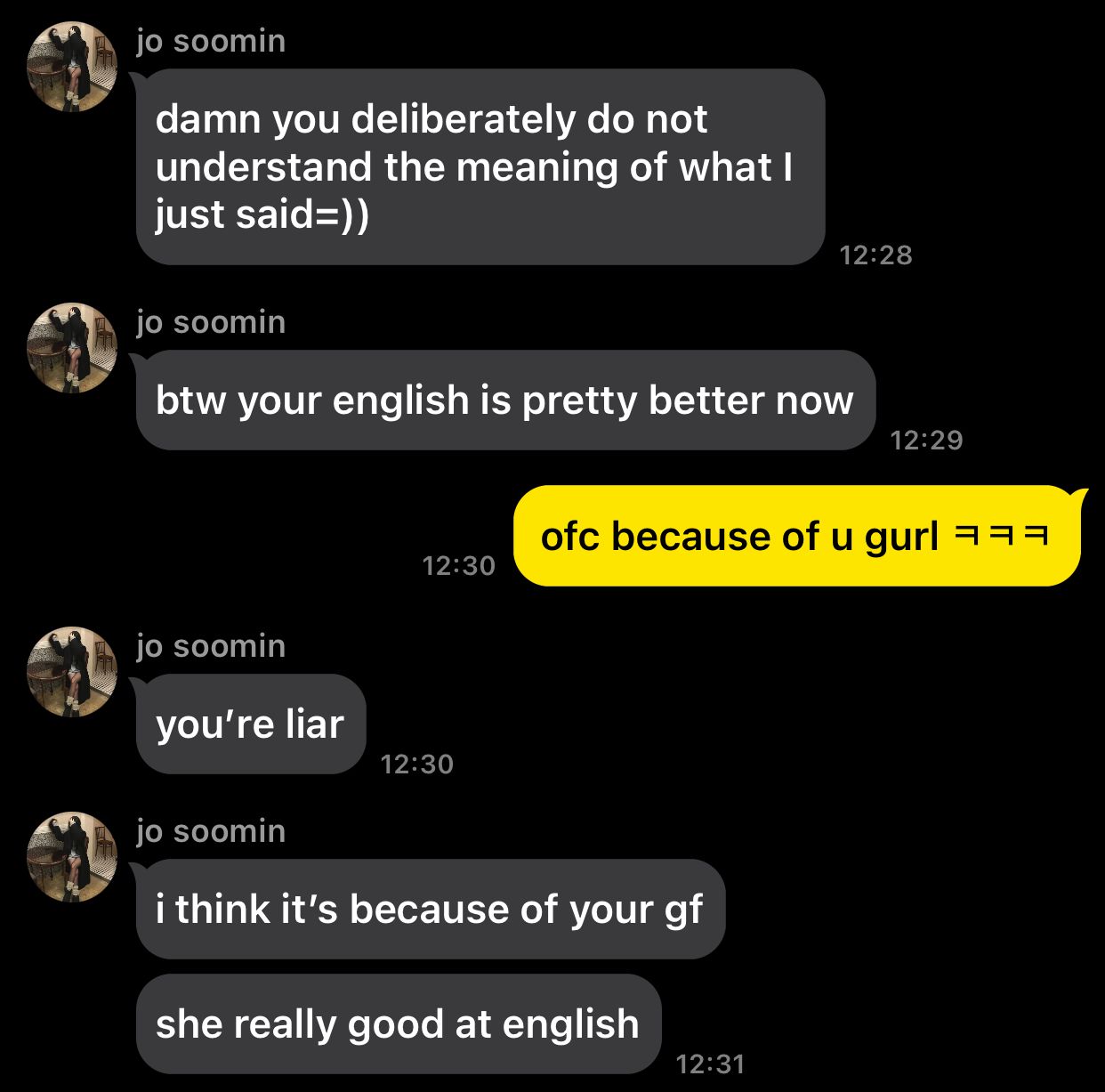The height and width of the screenshot is (1092, 1105).
Task: Open jo soomin's name above "i think it's because"
Action: coord(211,831)
